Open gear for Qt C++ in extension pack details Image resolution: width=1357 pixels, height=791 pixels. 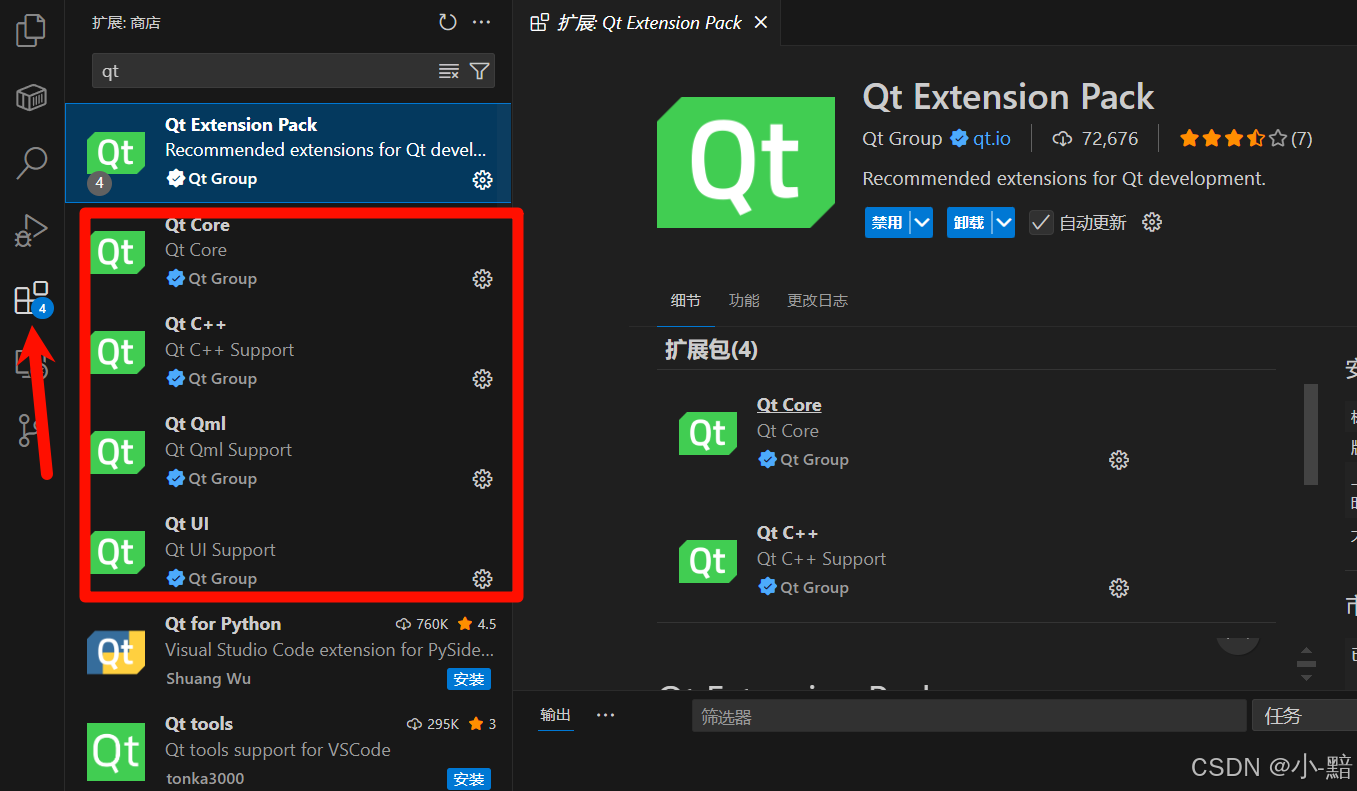[1119, 588]
